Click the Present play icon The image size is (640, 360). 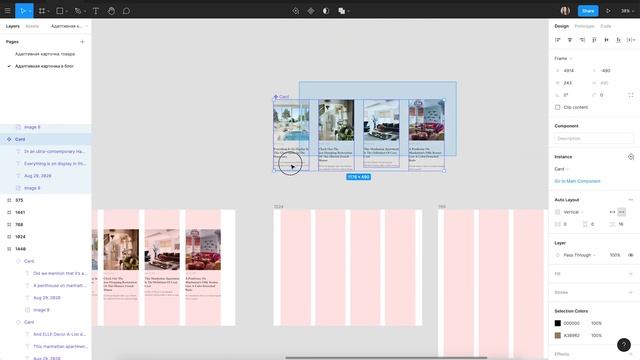608,11
